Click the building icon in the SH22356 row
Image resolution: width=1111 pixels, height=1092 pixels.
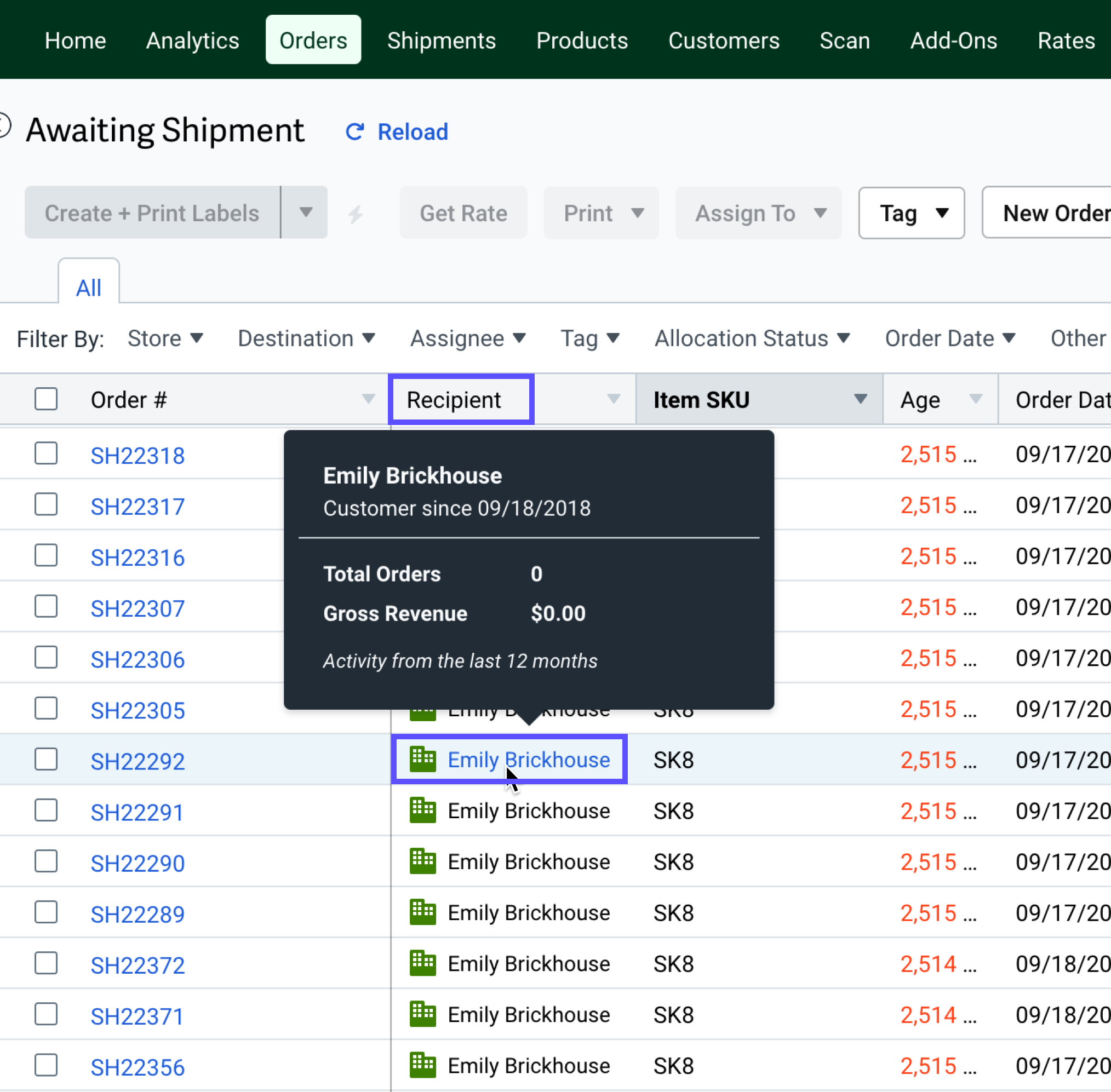[x=423, y=1065]
